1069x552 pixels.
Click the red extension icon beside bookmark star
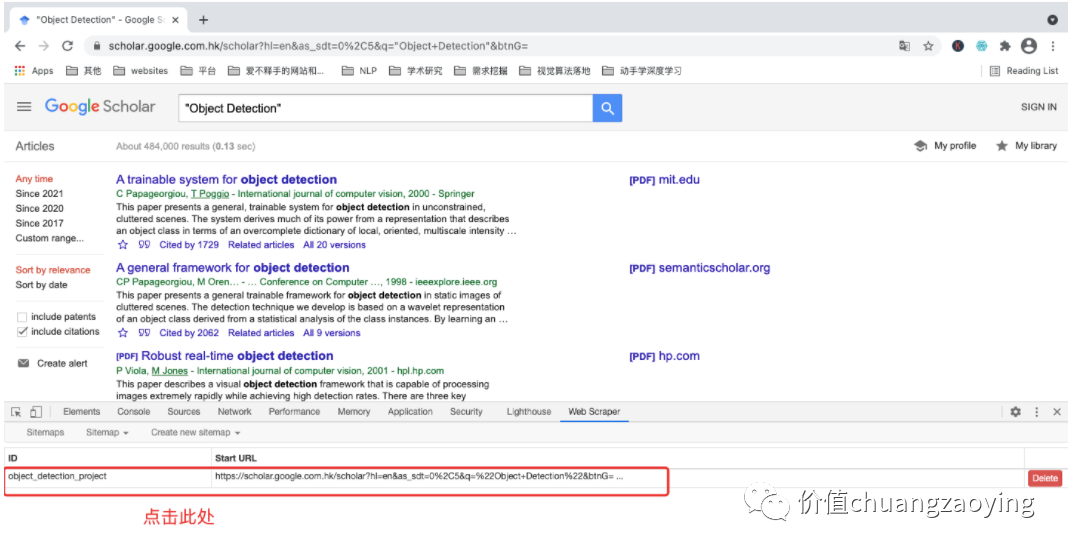pyautogui.click(x=958, y=46)
